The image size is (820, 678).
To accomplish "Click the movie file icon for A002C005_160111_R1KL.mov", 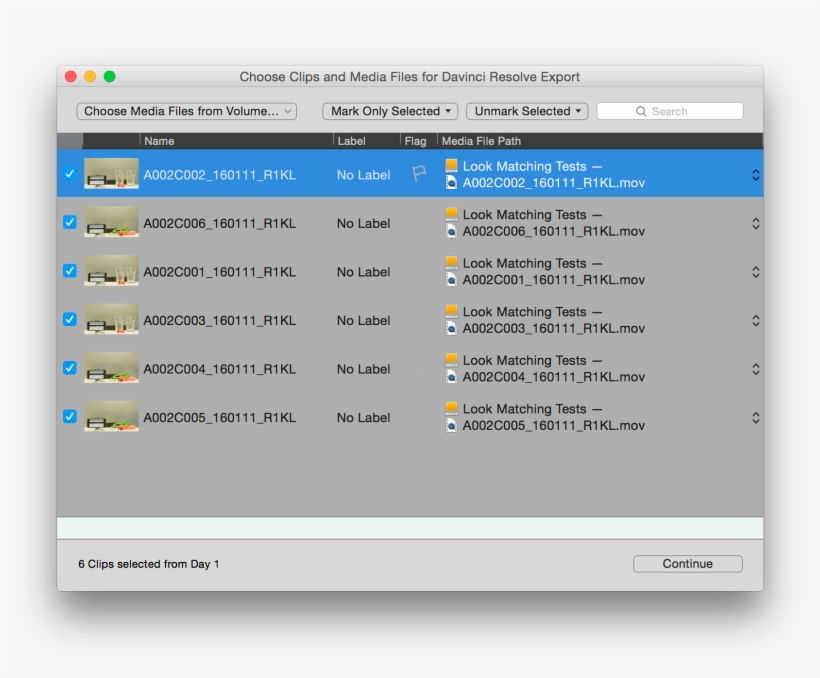I will 452,426.
